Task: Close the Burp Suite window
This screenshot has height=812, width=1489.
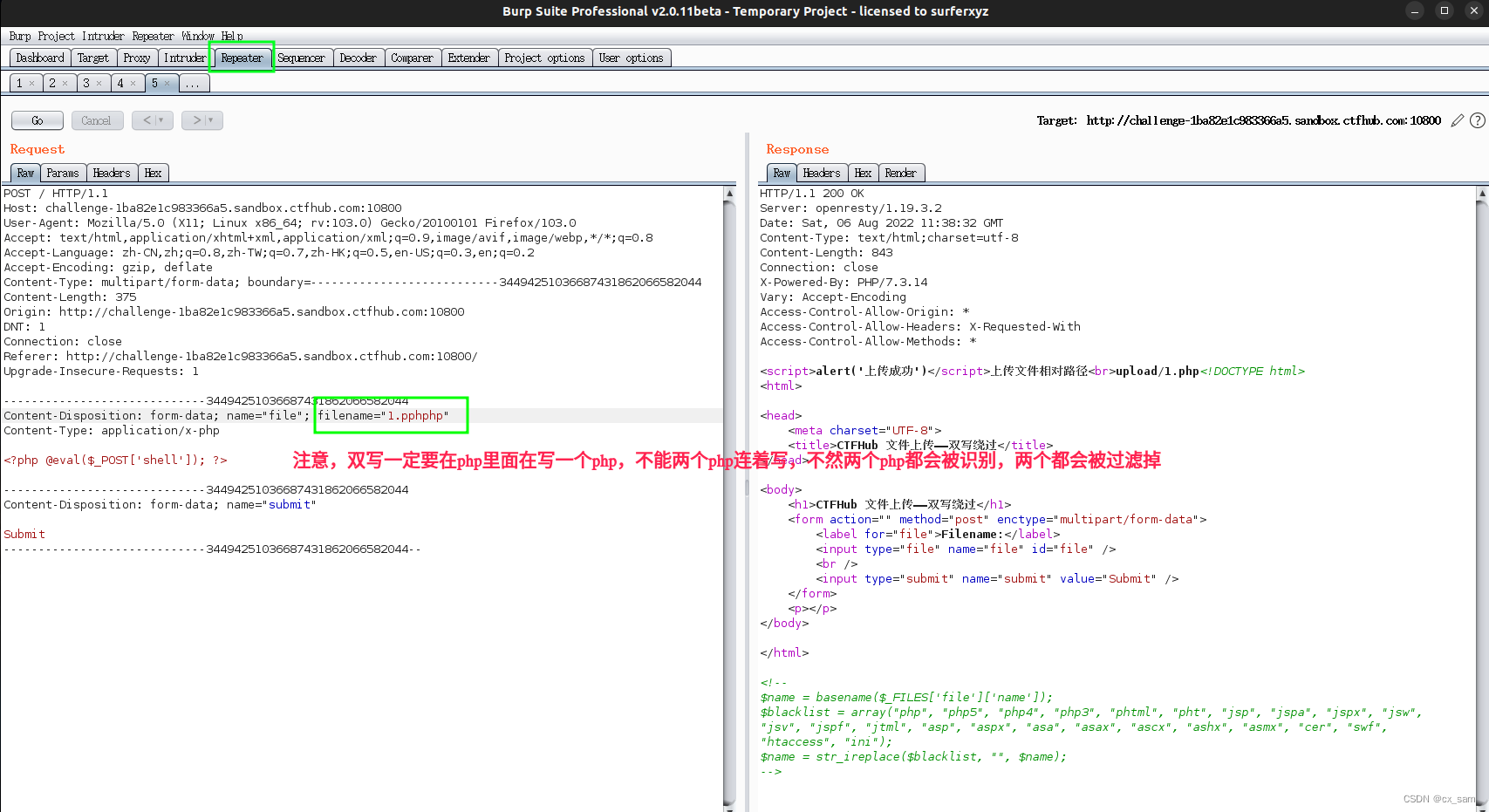Action: point(1474,10)
